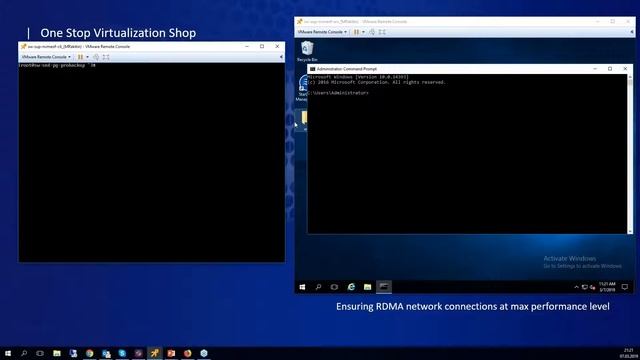Send Ctrl+Alt+Del icon in left console

96,57
